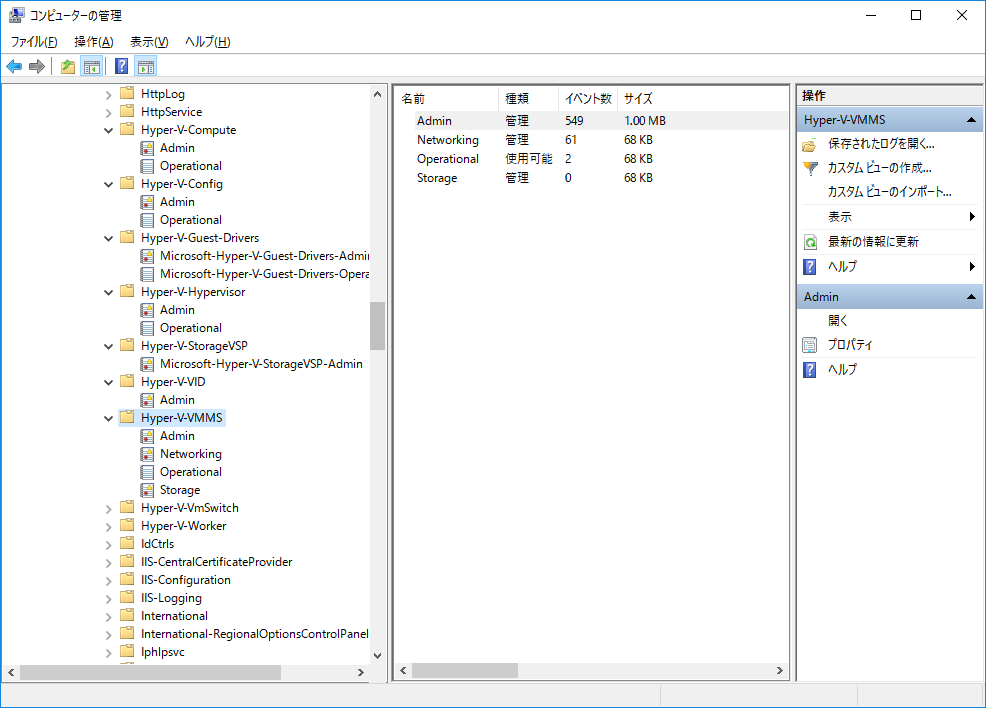Click 最新の情報に更新 action
This screenshot has height=708, width=986.
coord(873,241)
